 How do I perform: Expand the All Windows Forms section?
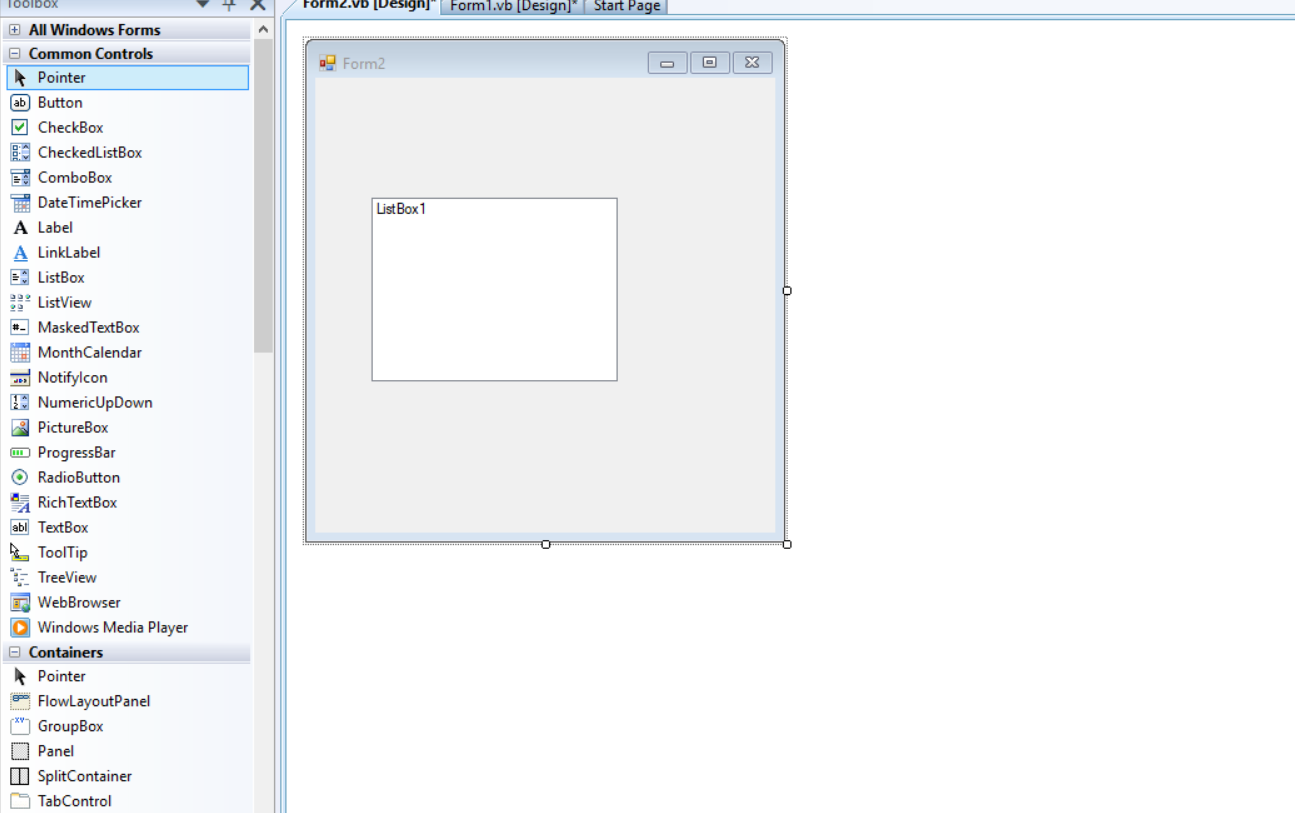coord(13,29)
